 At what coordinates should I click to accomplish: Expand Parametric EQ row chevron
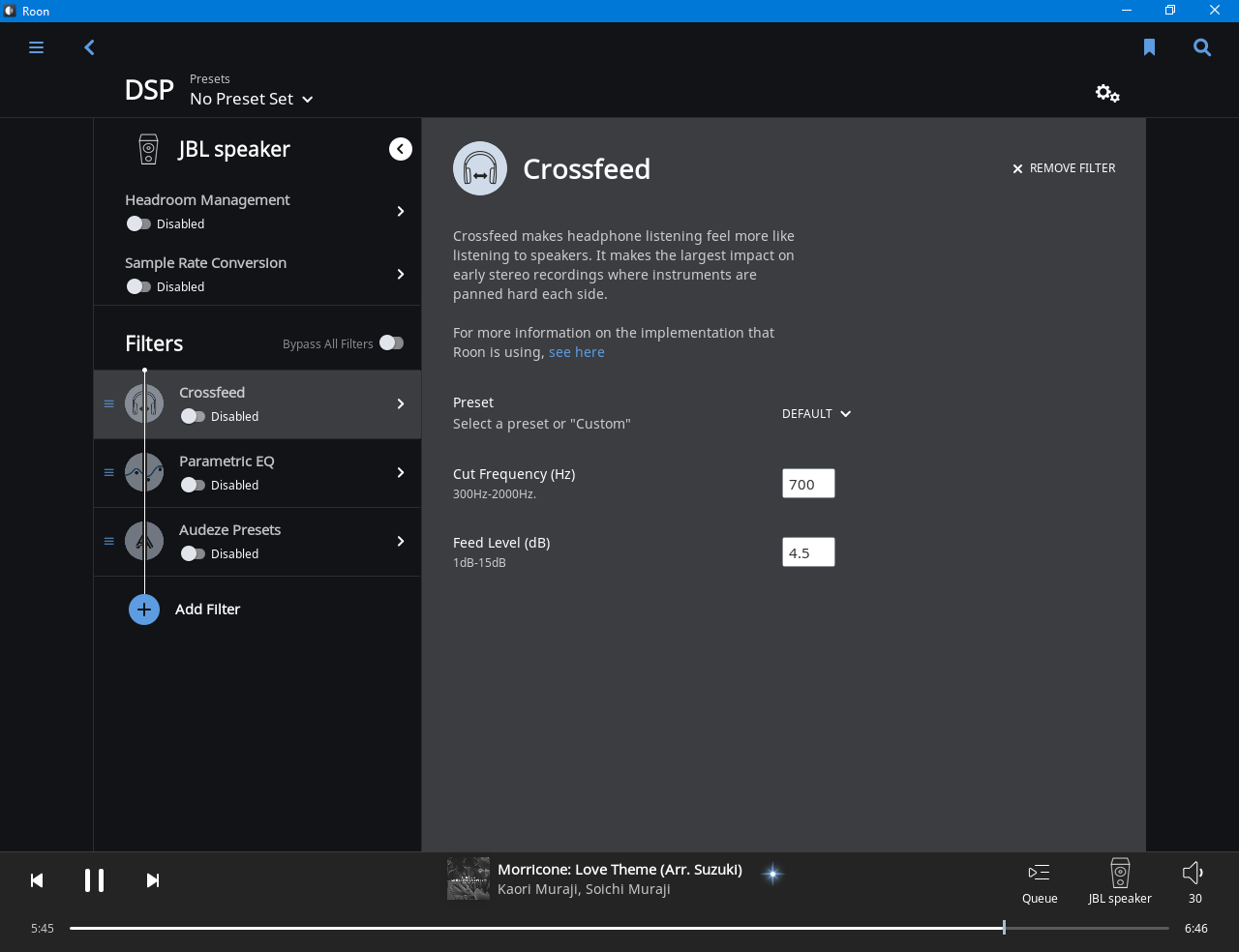[x=401, y=472]
